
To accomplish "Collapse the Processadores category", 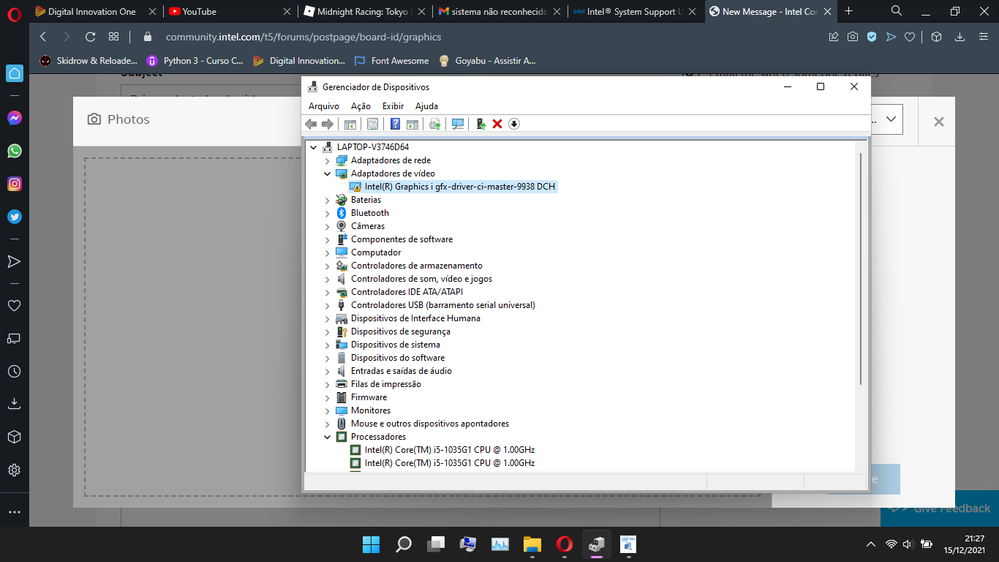I will 327,437.
